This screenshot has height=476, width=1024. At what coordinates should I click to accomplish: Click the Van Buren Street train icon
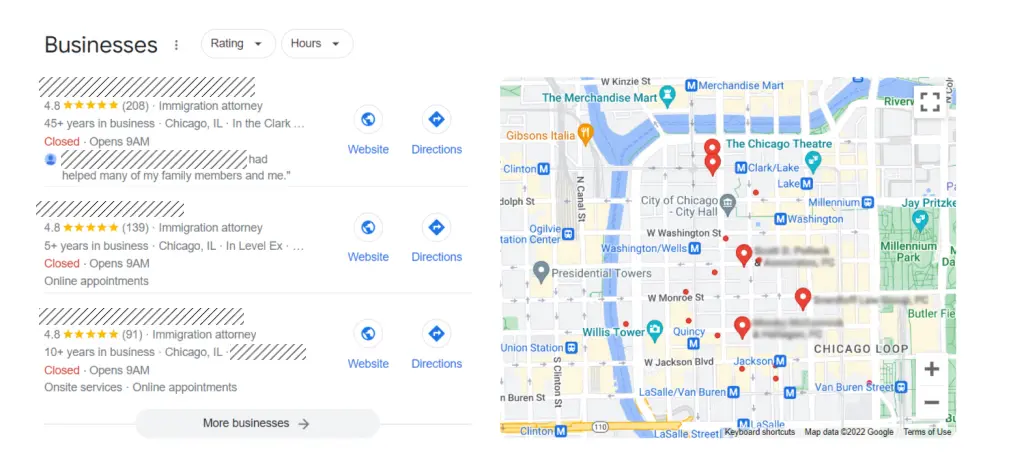[x=901, y=387]
